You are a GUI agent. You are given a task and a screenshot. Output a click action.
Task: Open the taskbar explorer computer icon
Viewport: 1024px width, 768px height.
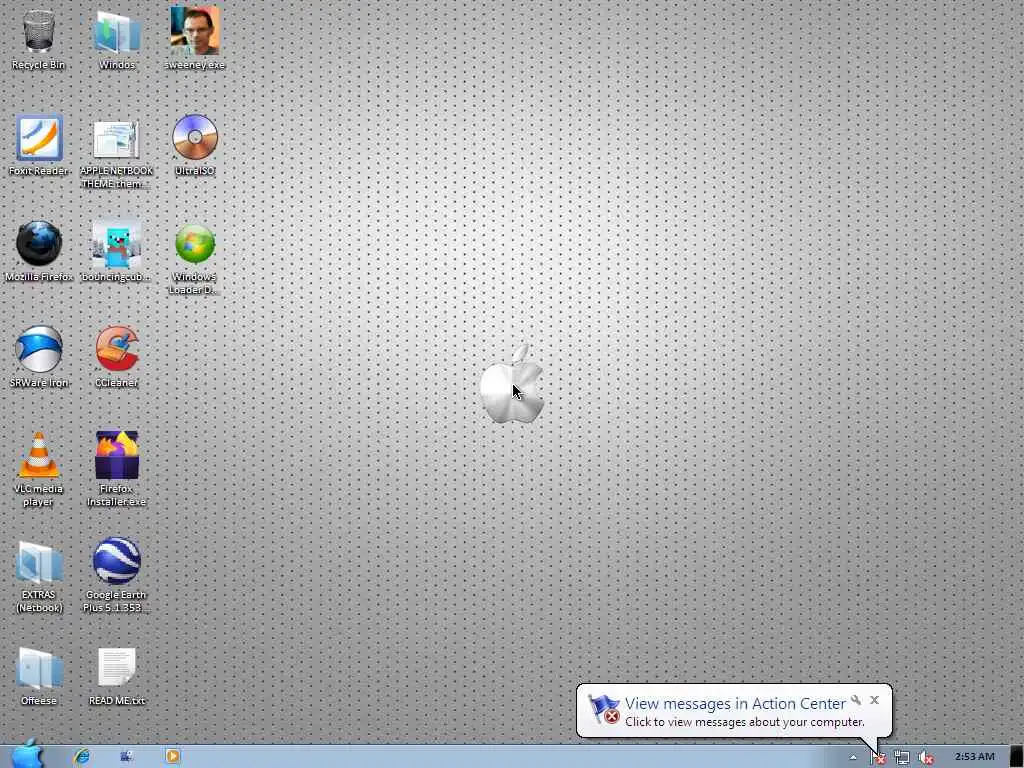click(x=127, y=756)
